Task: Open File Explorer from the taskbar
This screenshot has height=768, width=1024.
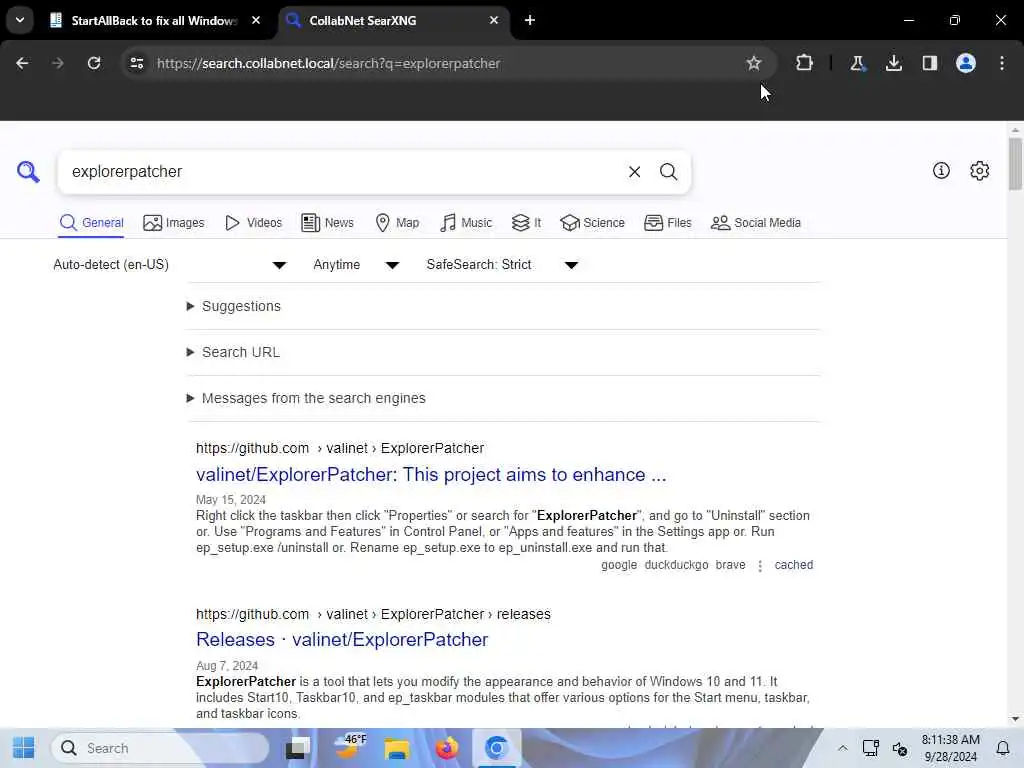Action: 396,748
